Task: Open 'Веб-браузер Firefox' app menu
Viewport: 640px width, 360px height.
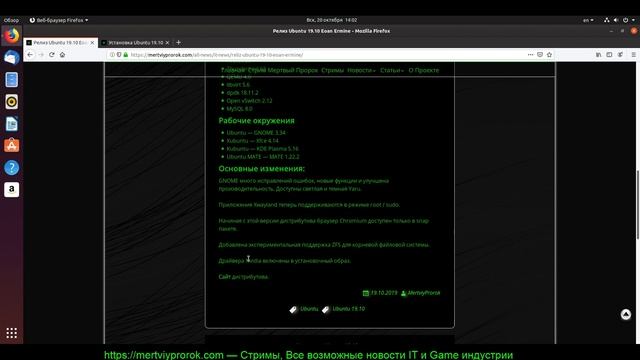Action: click(x=59, y=20)
